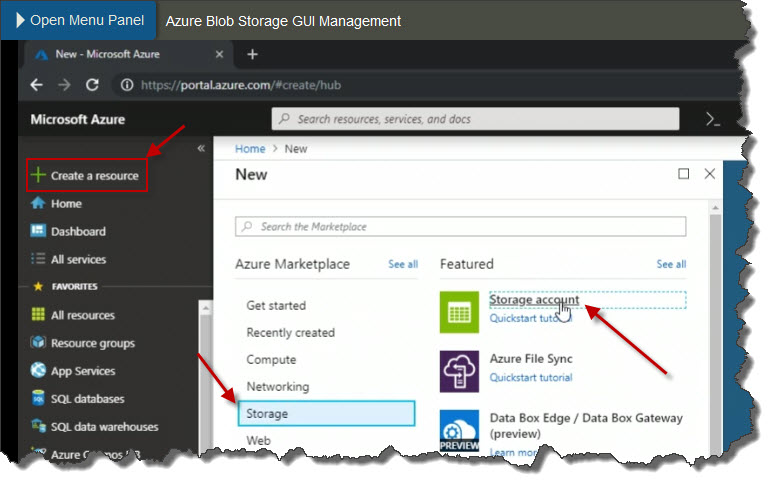This screenshot has width=777, height=489.
Task: Open the Storage account featured link
Action: (534, 300)
